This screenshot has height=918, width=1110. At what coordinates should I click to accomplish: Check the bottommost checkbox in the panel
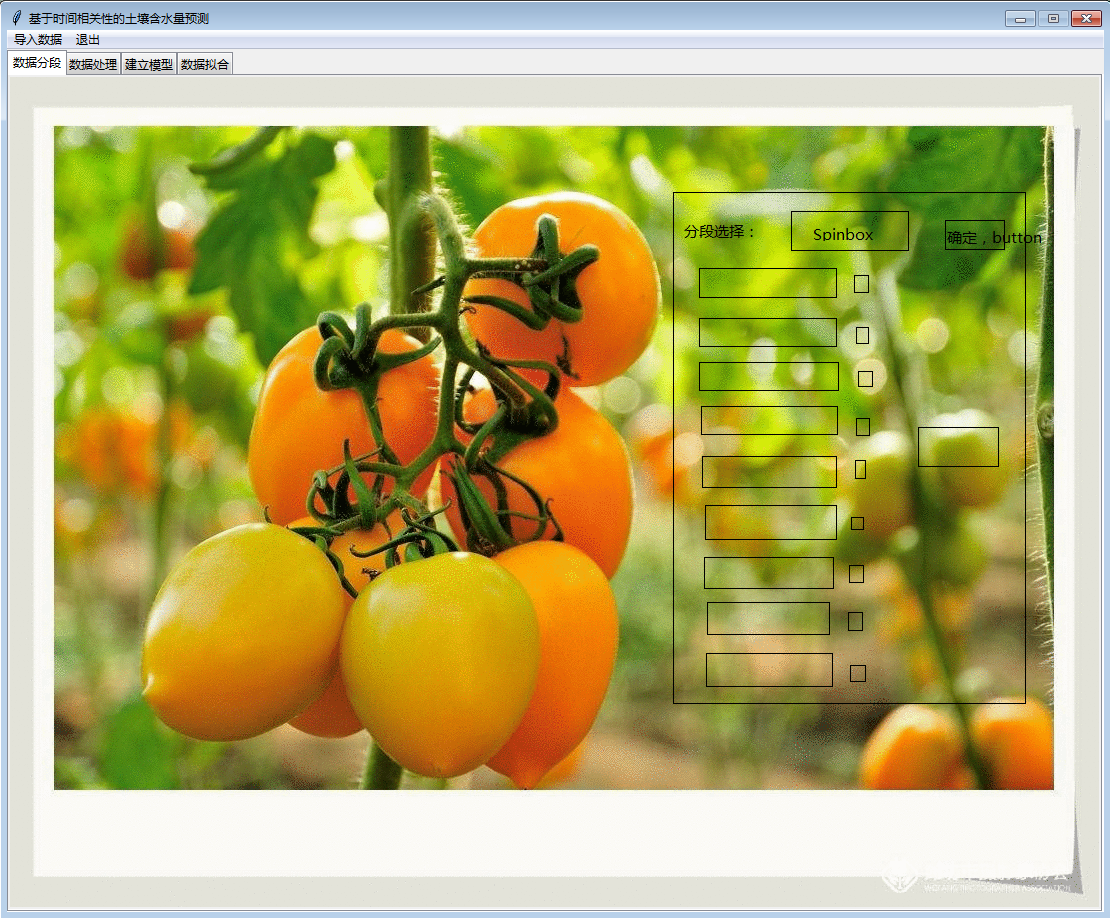click(x=857, y=673)
